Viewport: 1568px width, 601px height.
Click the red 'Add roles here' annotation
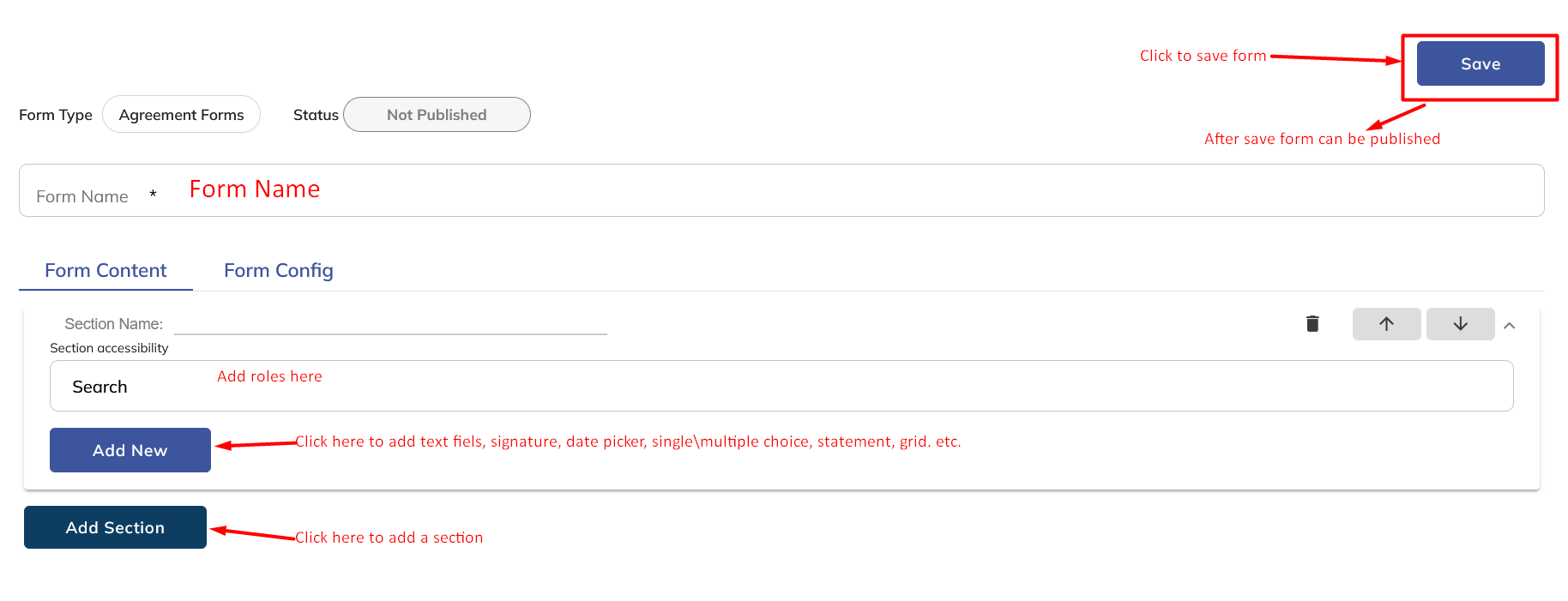click(269, 376)
